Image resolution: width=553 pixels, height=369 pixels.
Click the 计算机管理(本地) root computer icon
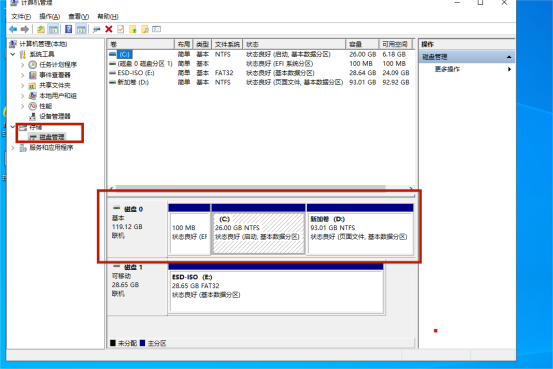pyautogui.click(x=13, y=44)
